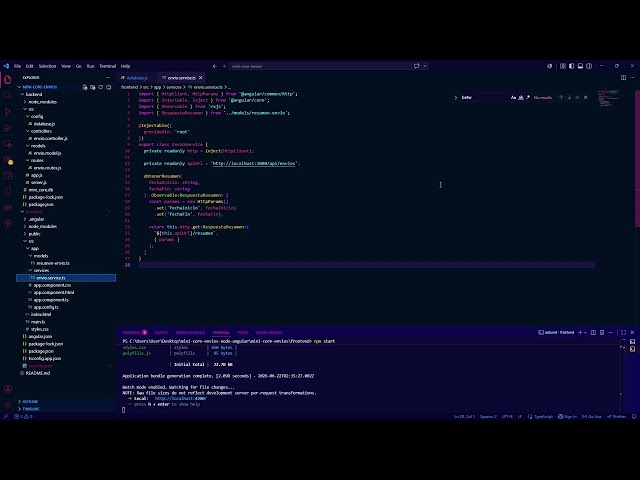Image resolution: width=640 pixels, height=480 pixels.
Task: Close the envio.service.ts editor tab
Action: [x=200, y=78]
